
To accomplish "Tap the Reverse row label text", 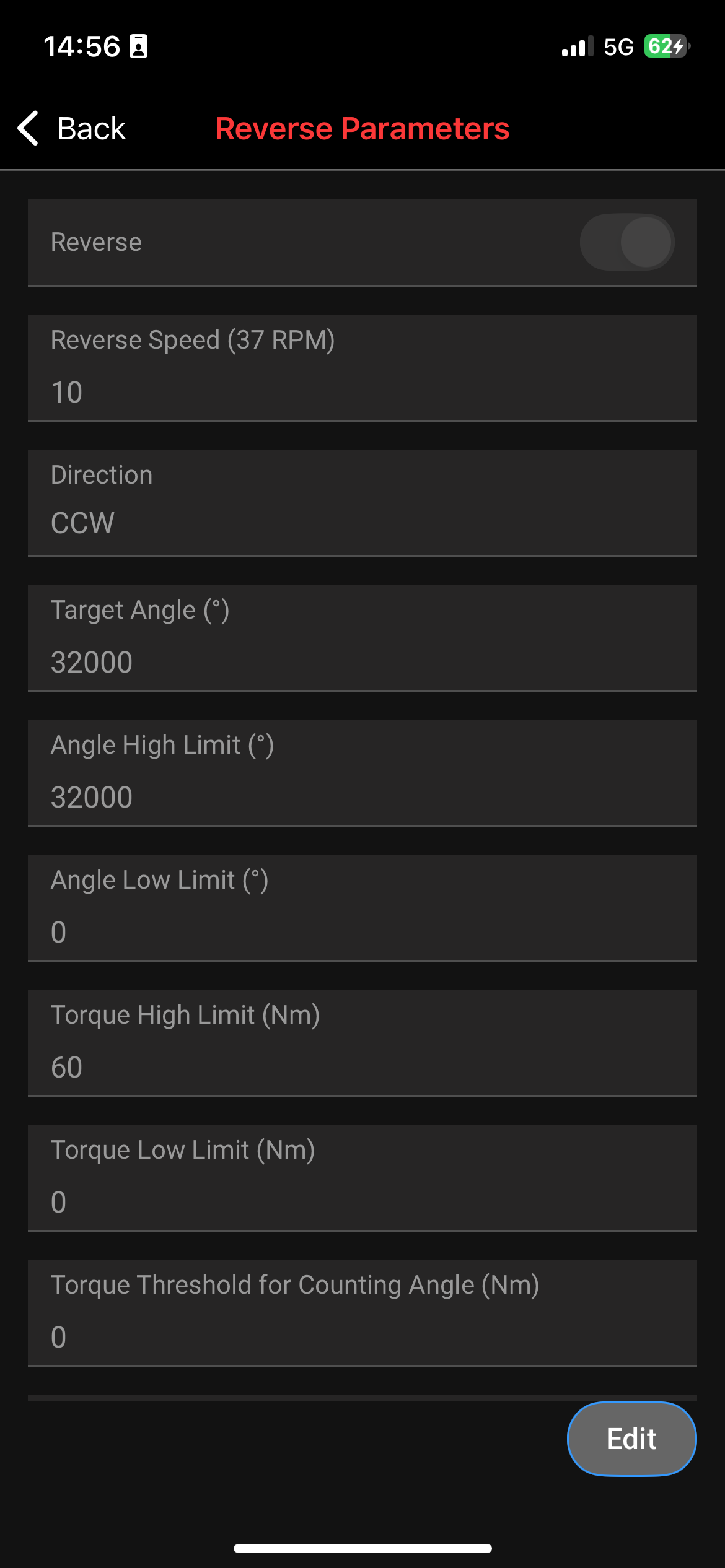I will (96, 242).
